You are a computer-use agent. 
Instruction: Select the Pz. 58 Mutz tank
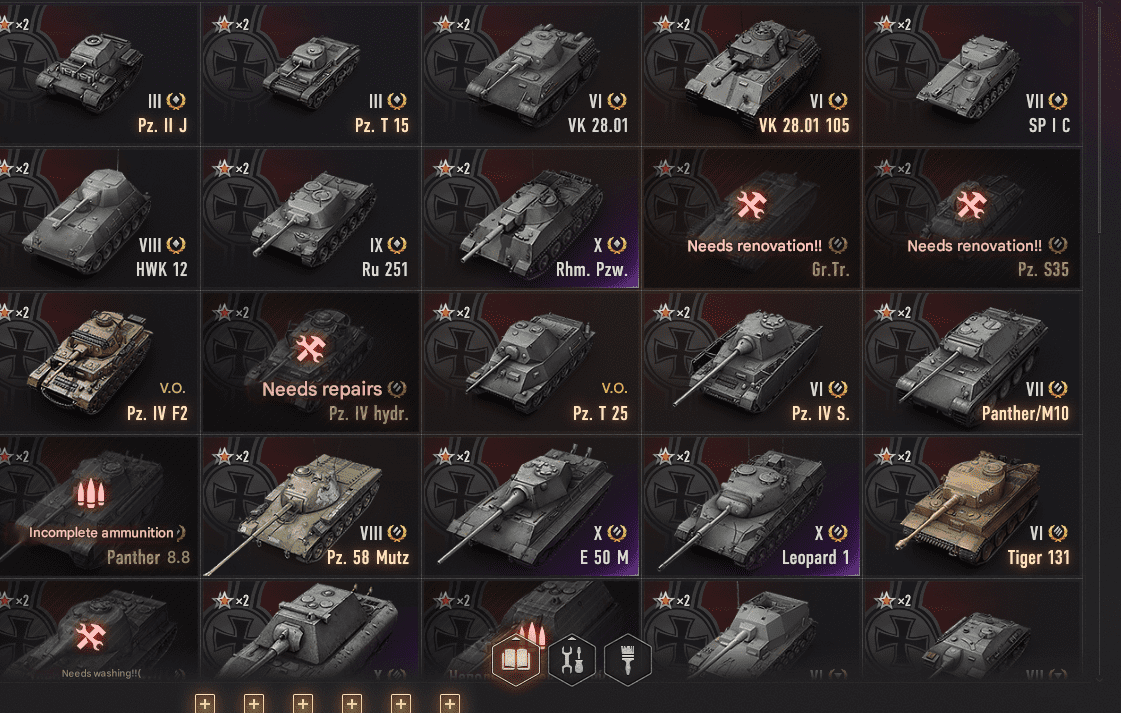(311, 506)
